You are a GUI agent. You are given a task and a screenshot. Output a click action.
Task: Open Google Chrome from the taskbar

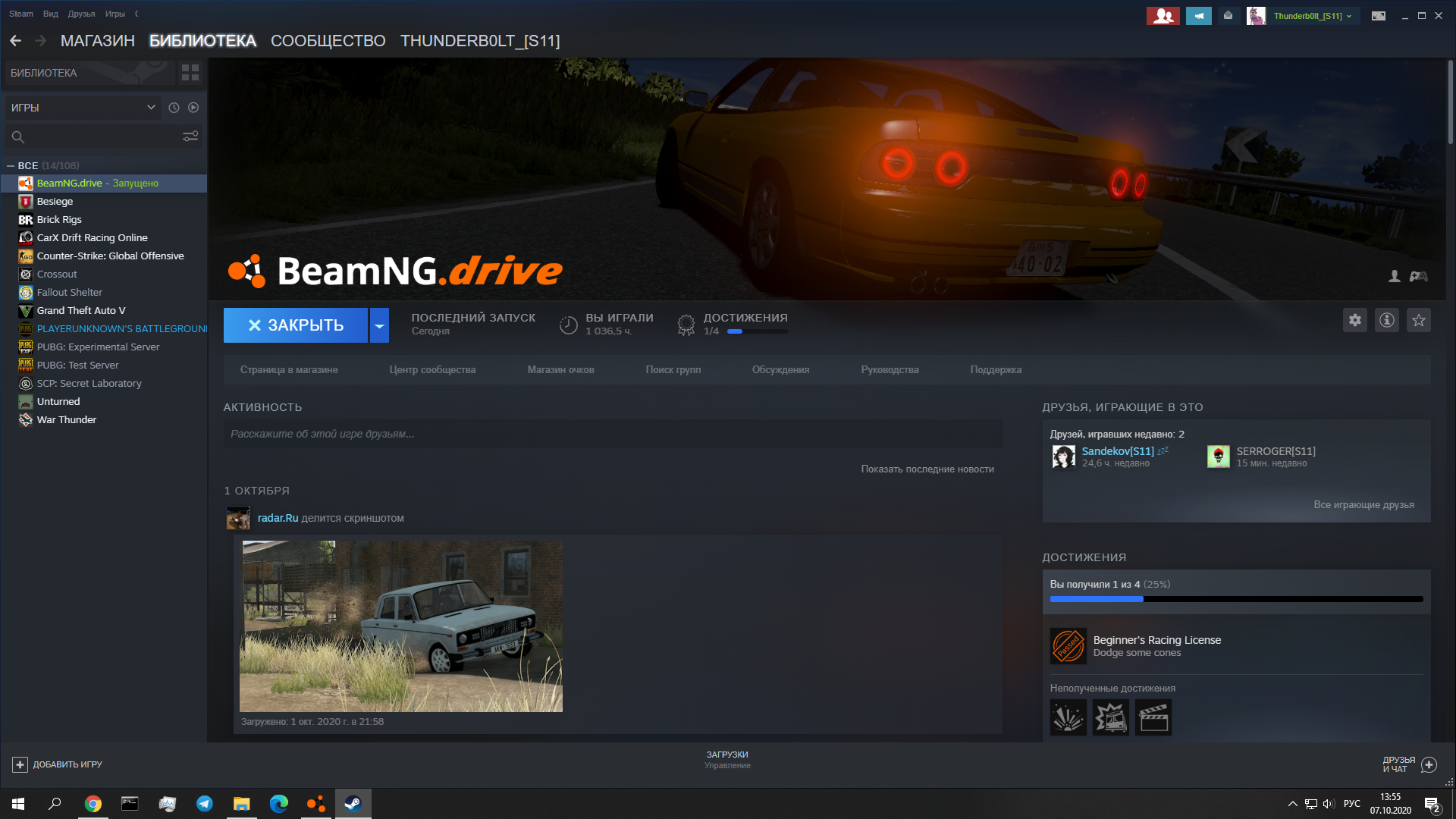(93, 804)
